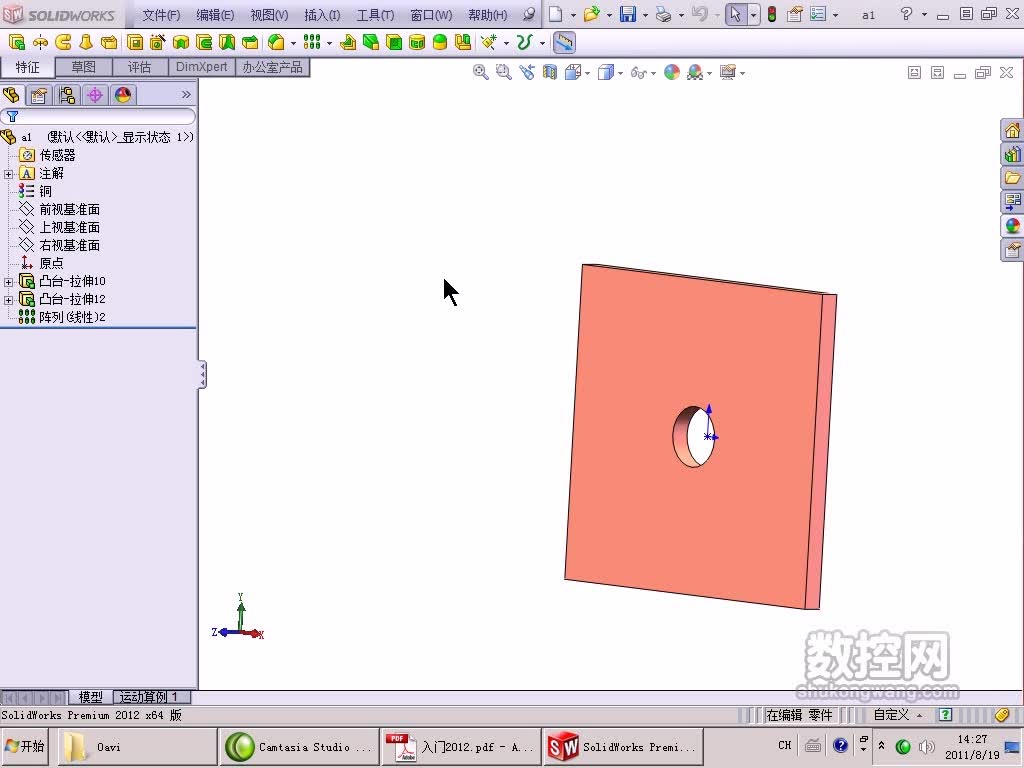Expand the 注解 folder in the tree
Screen dimensions: 1024x768
[7, 172]
